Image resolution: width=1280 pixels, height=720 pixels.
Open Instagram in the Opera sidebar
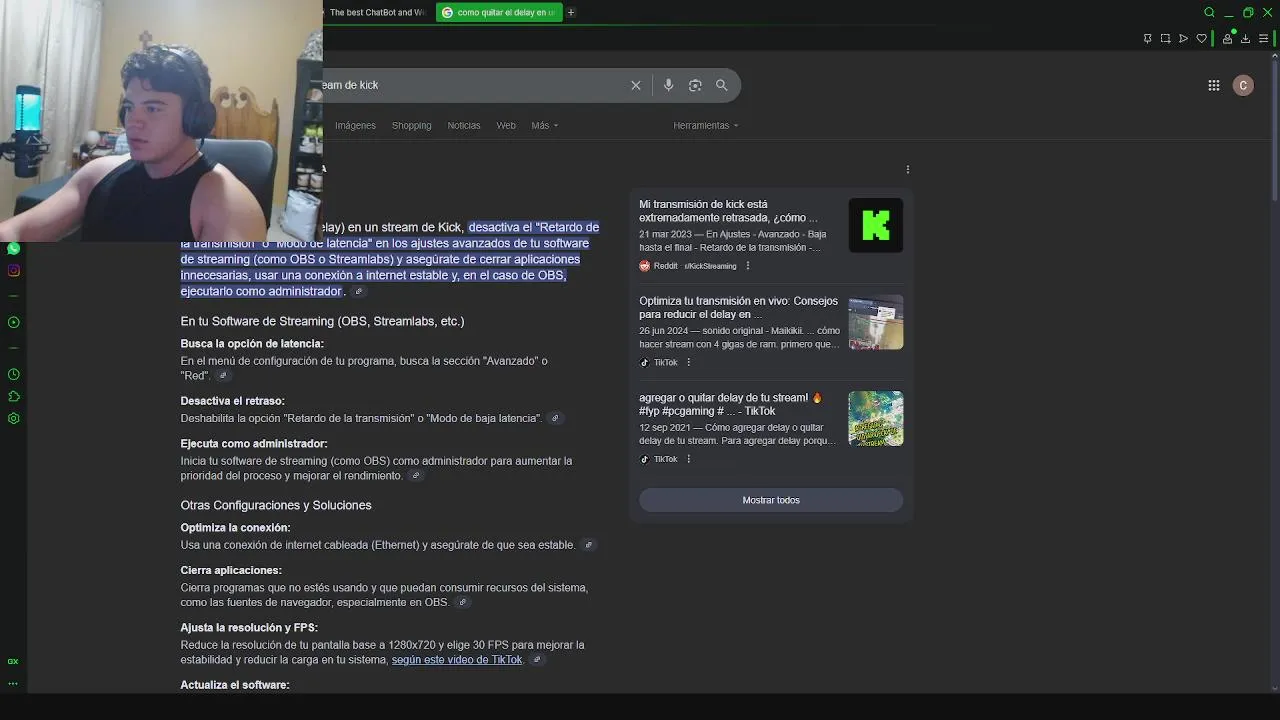13,270
